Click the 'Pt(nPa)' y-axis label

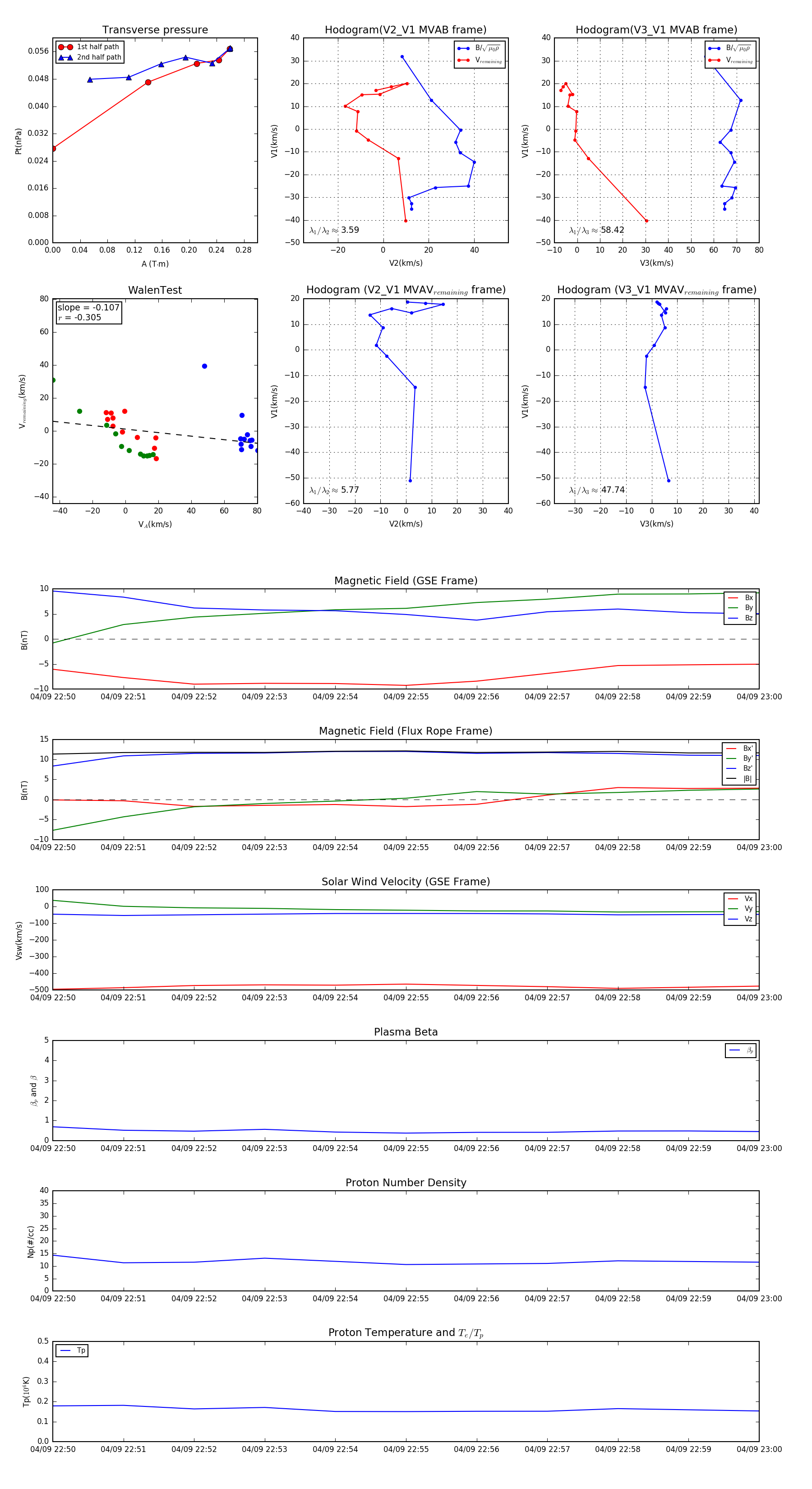pos(18,140)
